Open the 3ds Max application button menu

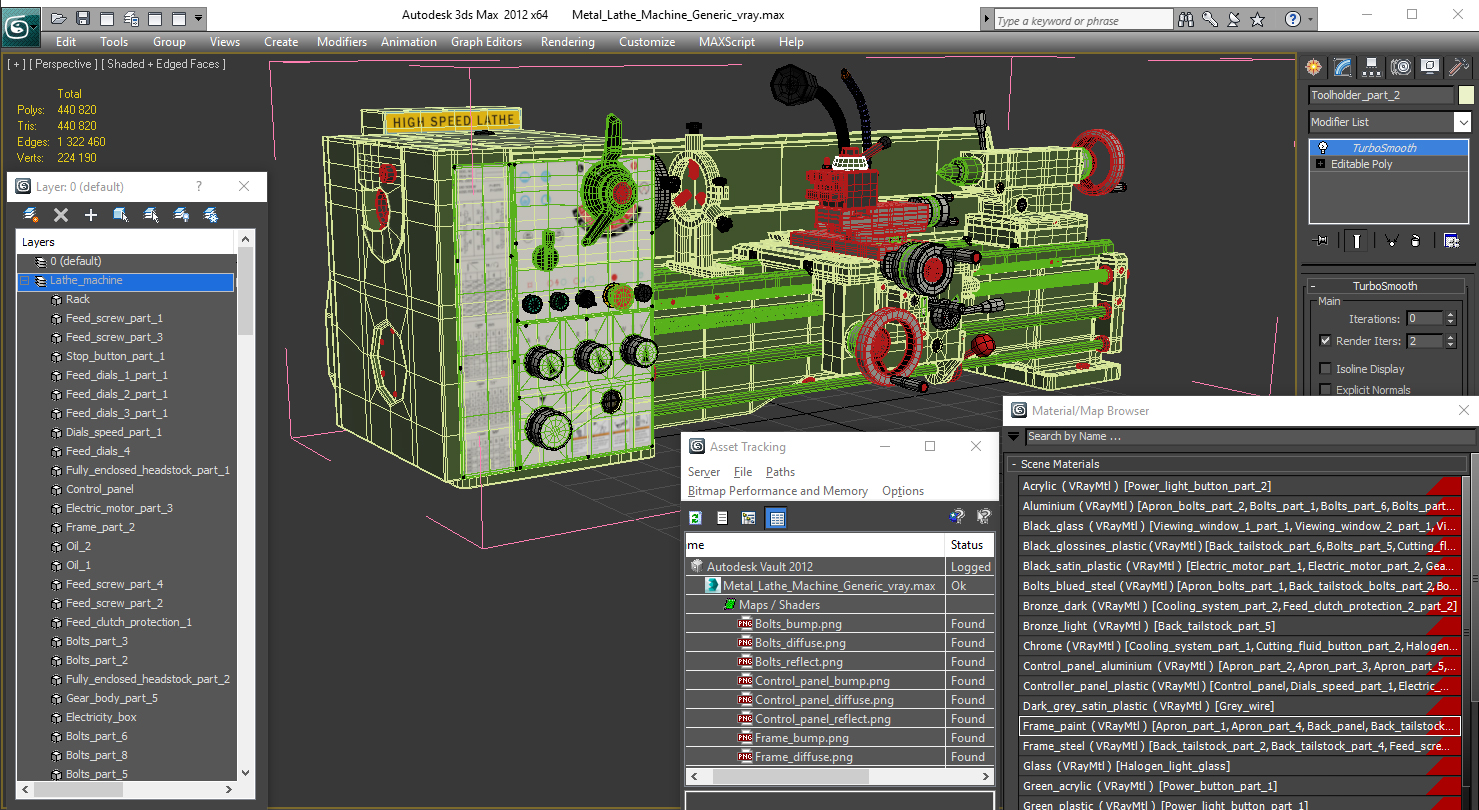21,26
